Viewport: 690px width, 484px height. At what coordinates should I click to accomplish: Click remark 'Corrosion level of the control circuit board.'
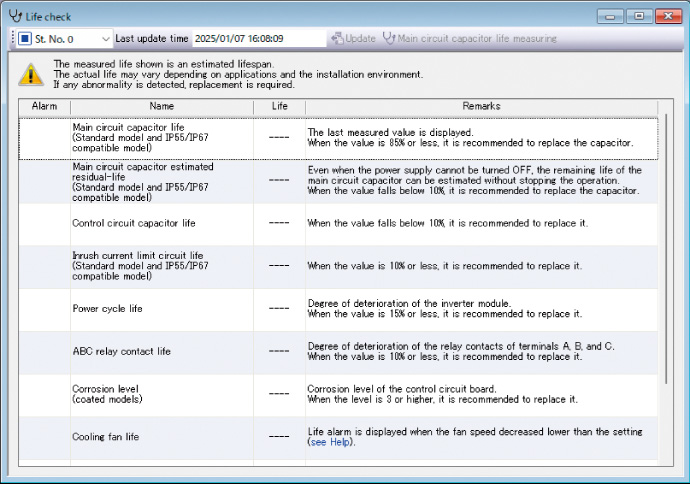click(402, 389)
